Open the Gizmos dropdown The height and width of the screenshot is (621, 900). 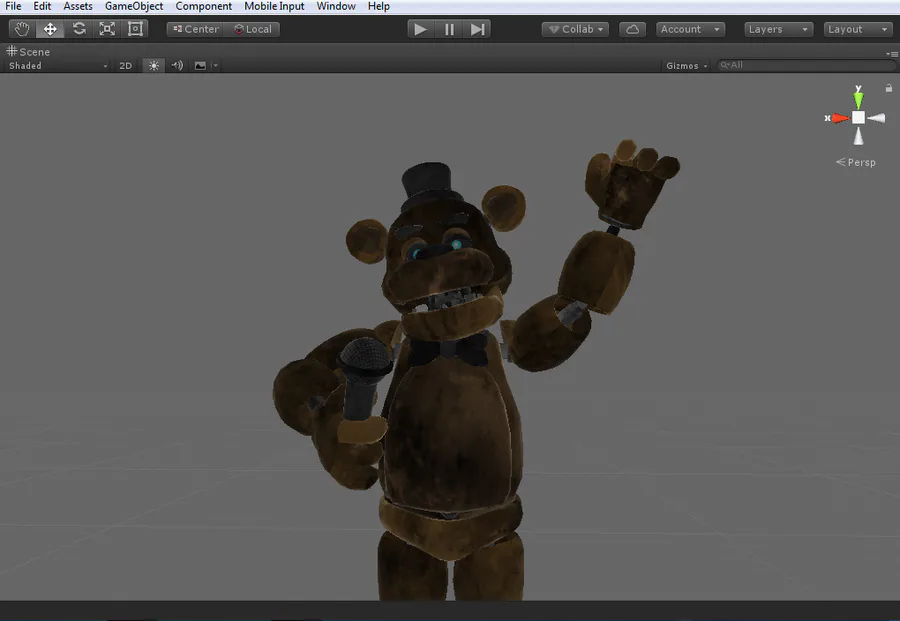click(686, 66)
